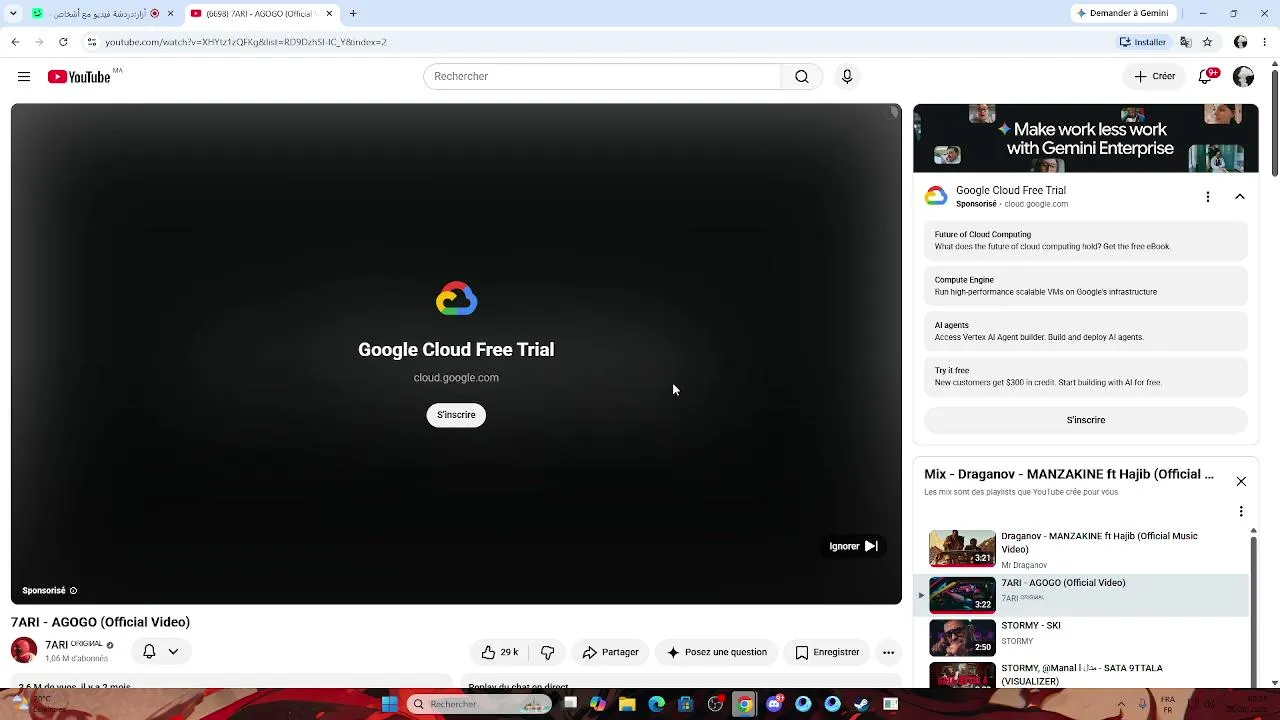1280x720 pixels.
Task: Close the 7ARI - AGOGO browser tab
Action: click(329, 14)
